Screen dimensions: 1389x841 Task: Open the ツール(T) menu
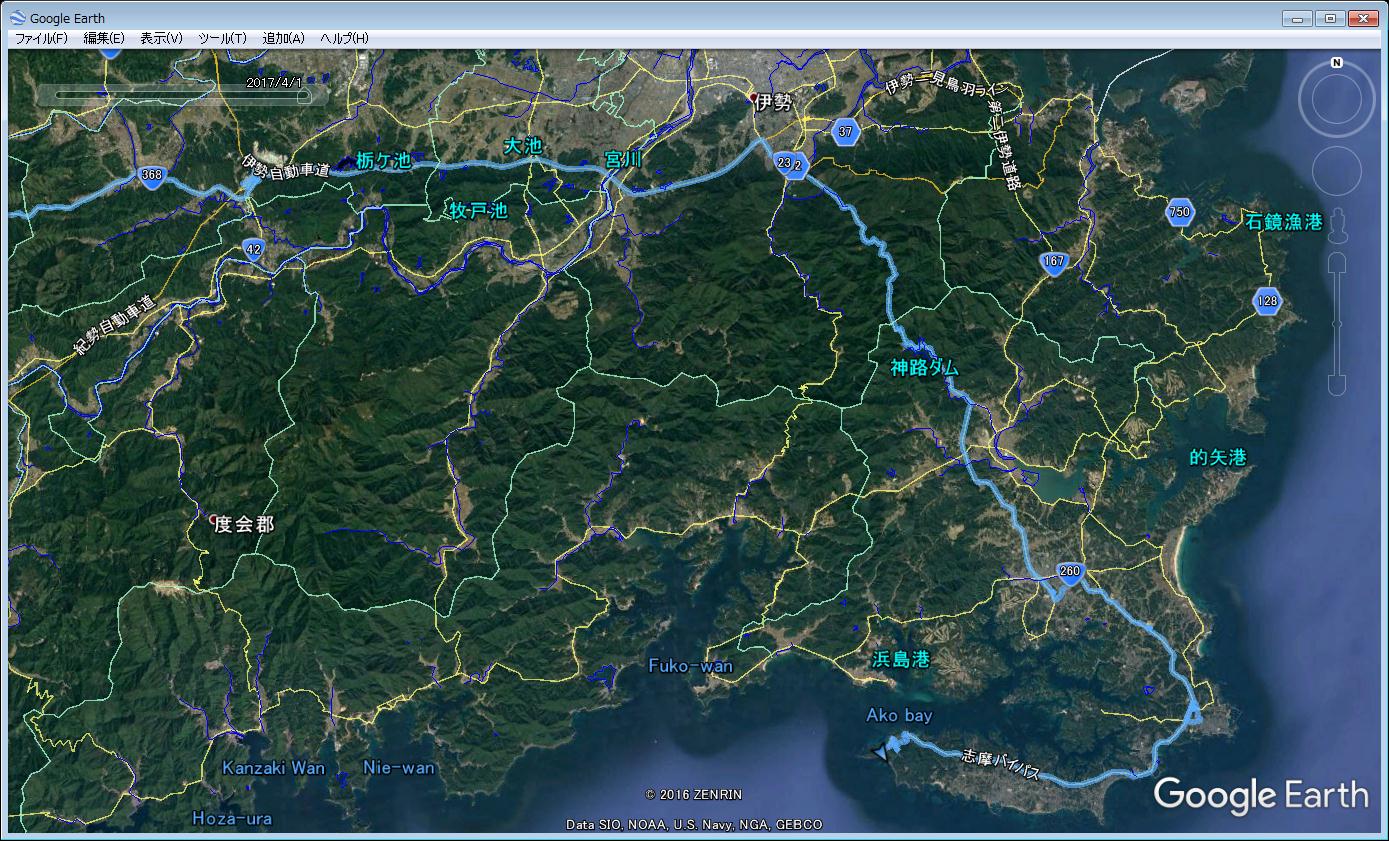coord(222,38)
